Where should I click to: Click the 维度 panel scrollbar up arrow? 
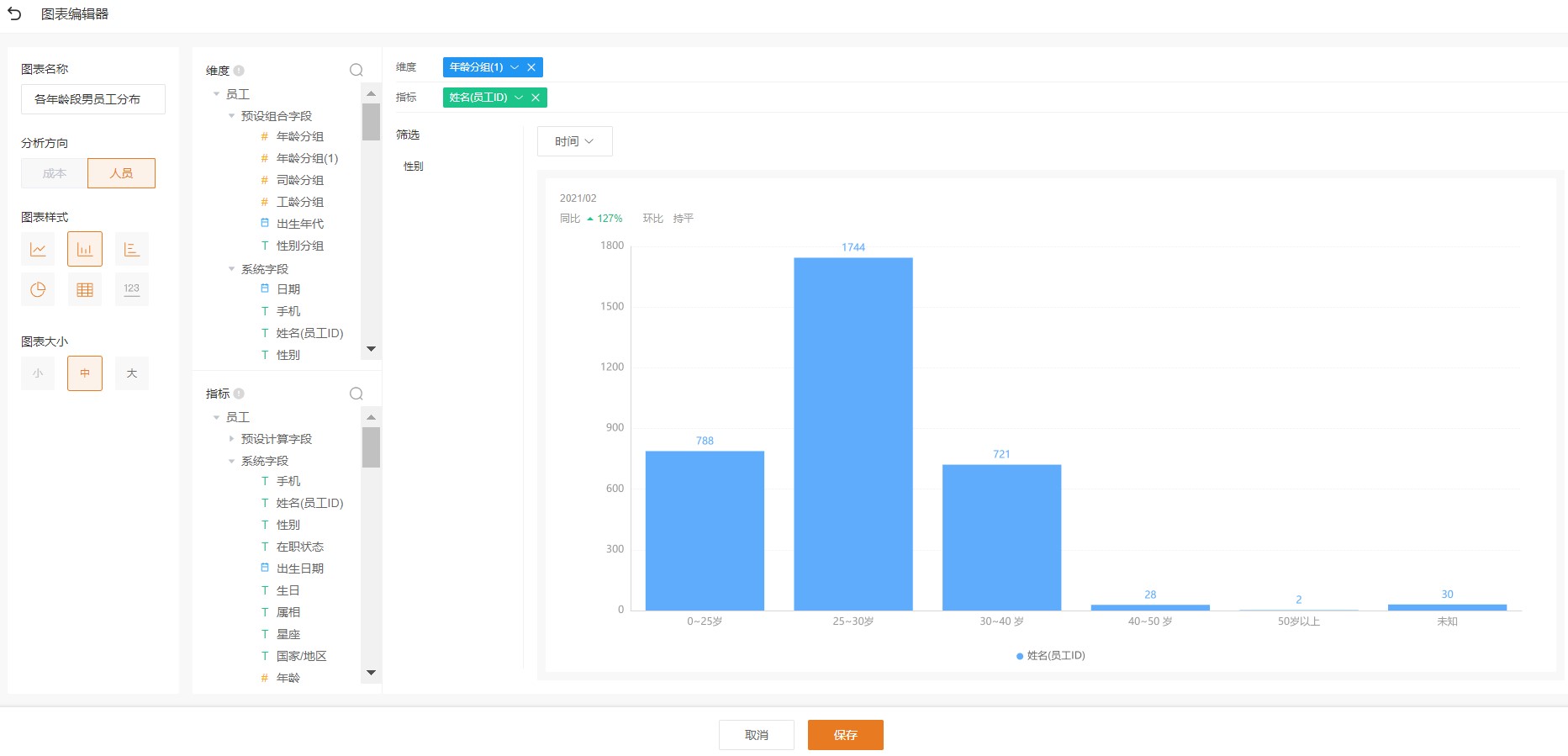click(x=371, y=93)
